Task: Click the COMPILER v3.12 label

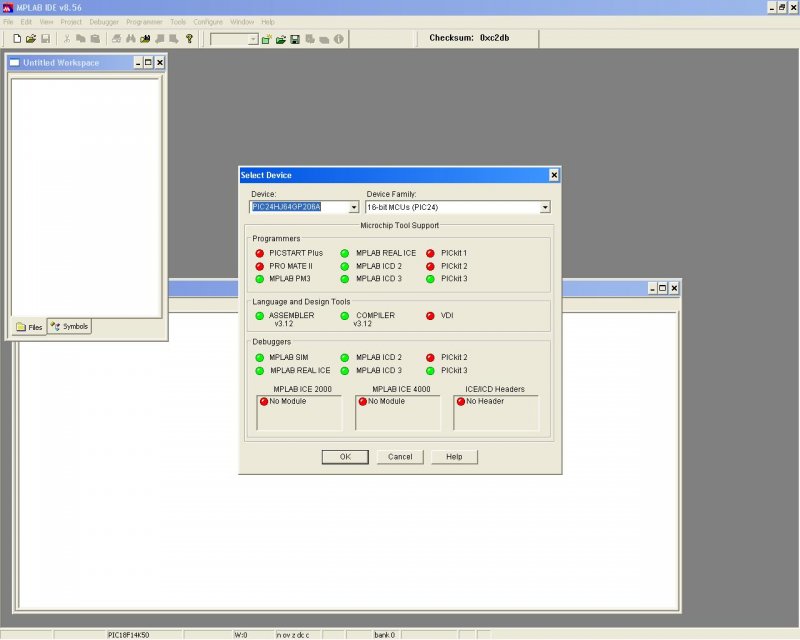Action: pos(374,319)
